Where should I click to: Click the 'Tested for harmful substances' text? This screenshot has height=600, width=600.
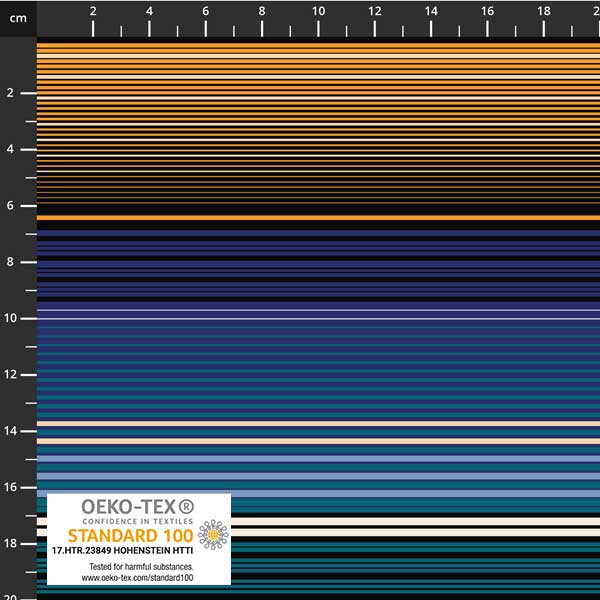(138, 567)
